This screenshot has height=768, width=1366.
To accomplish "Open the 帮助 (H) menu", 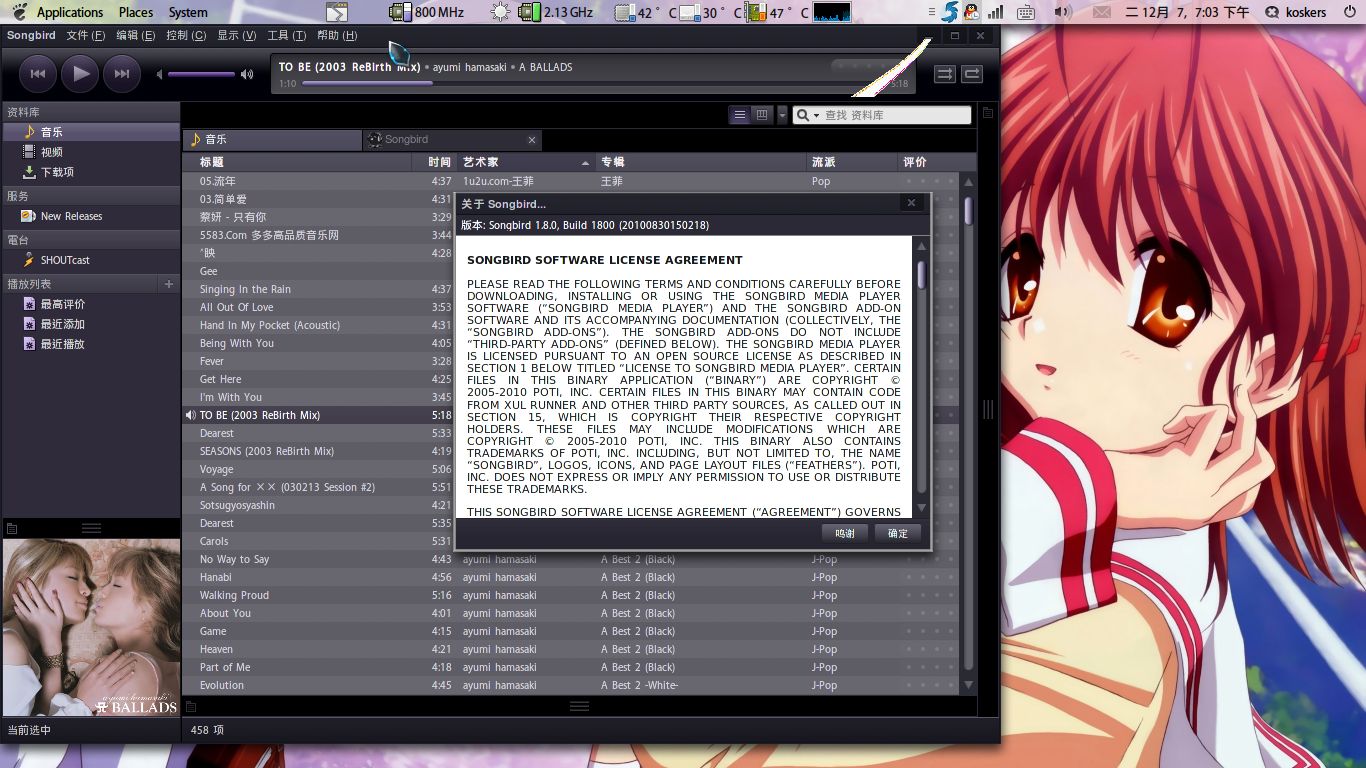I will (x=336, y=35).
